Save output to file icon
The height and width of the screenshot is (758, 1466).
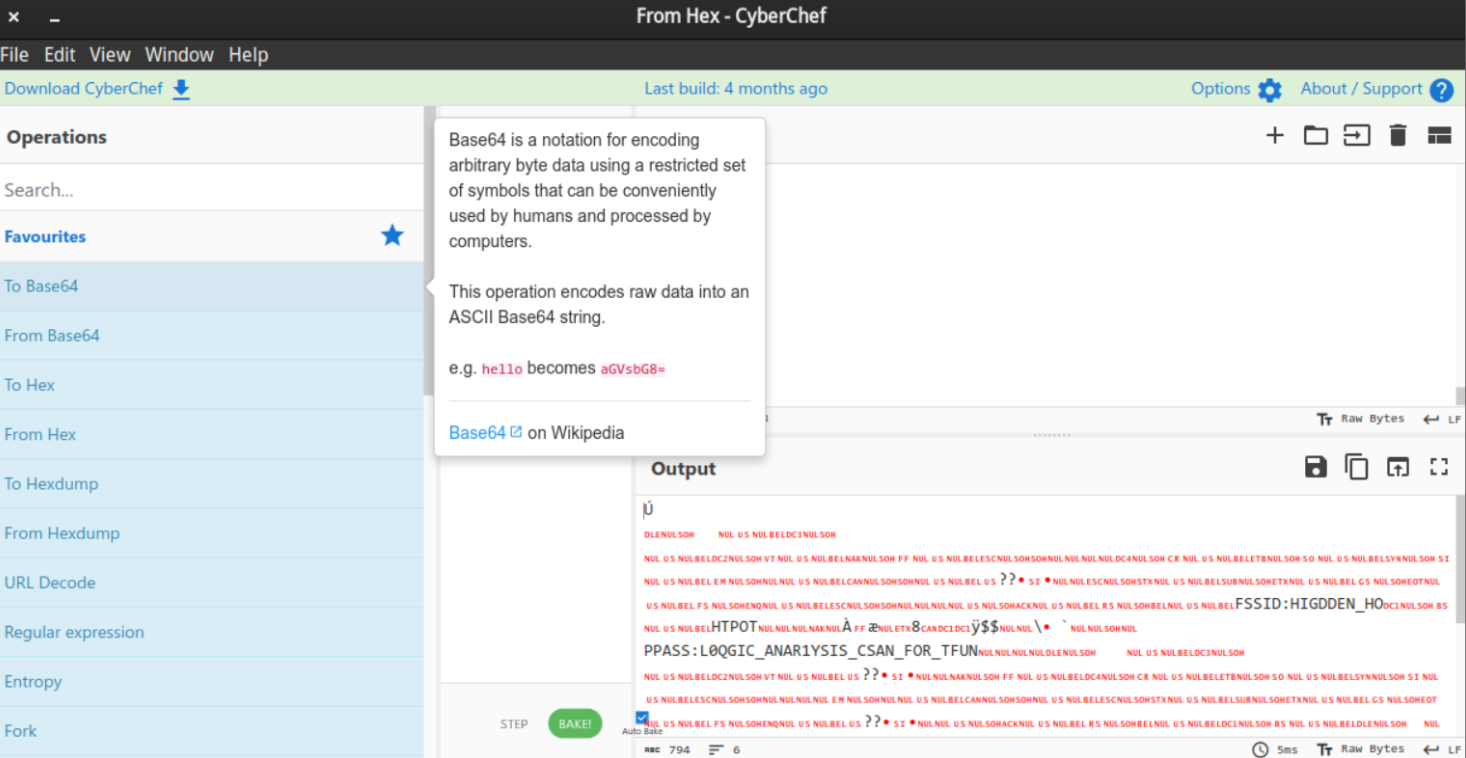pos(1316,467)
